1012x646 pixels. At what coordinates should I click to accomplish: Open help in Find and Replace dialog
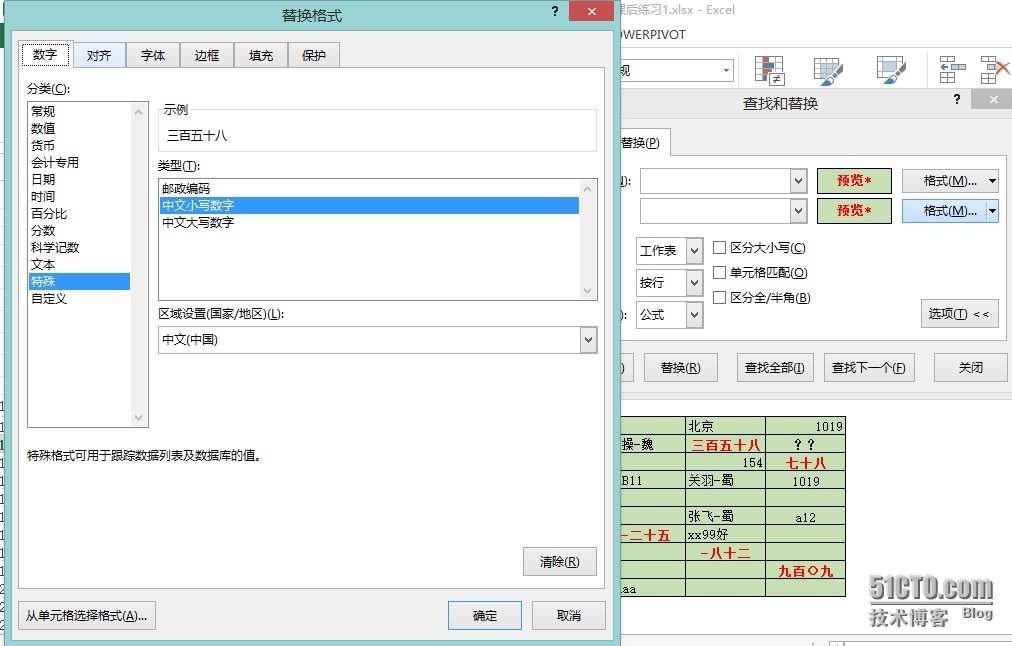[x=957, y=99]
